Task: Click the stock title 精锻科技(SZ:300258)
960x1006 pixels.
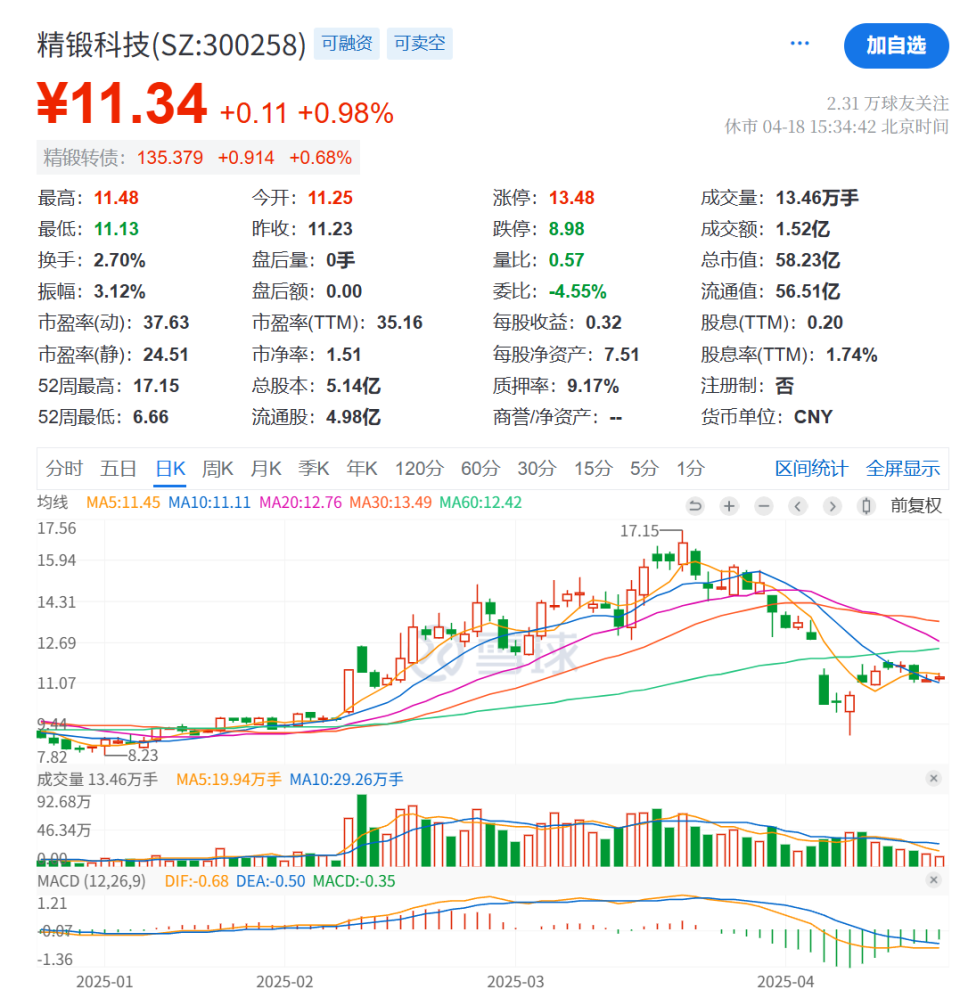Action: [x=171, y=45]
